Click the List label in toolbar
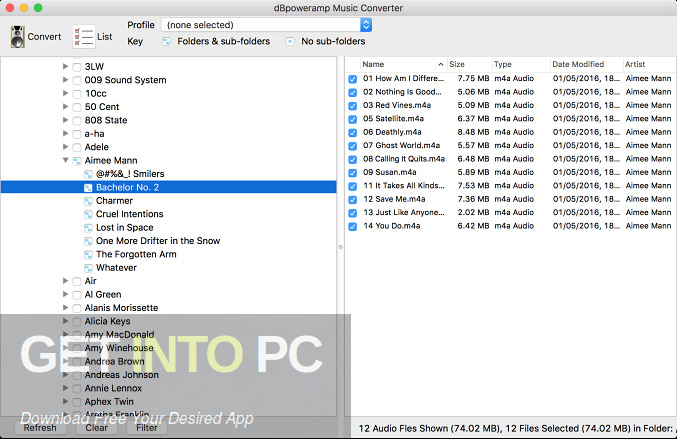This screenshot has height=439, width=677. pyautogui.click(x=104, y=37)
